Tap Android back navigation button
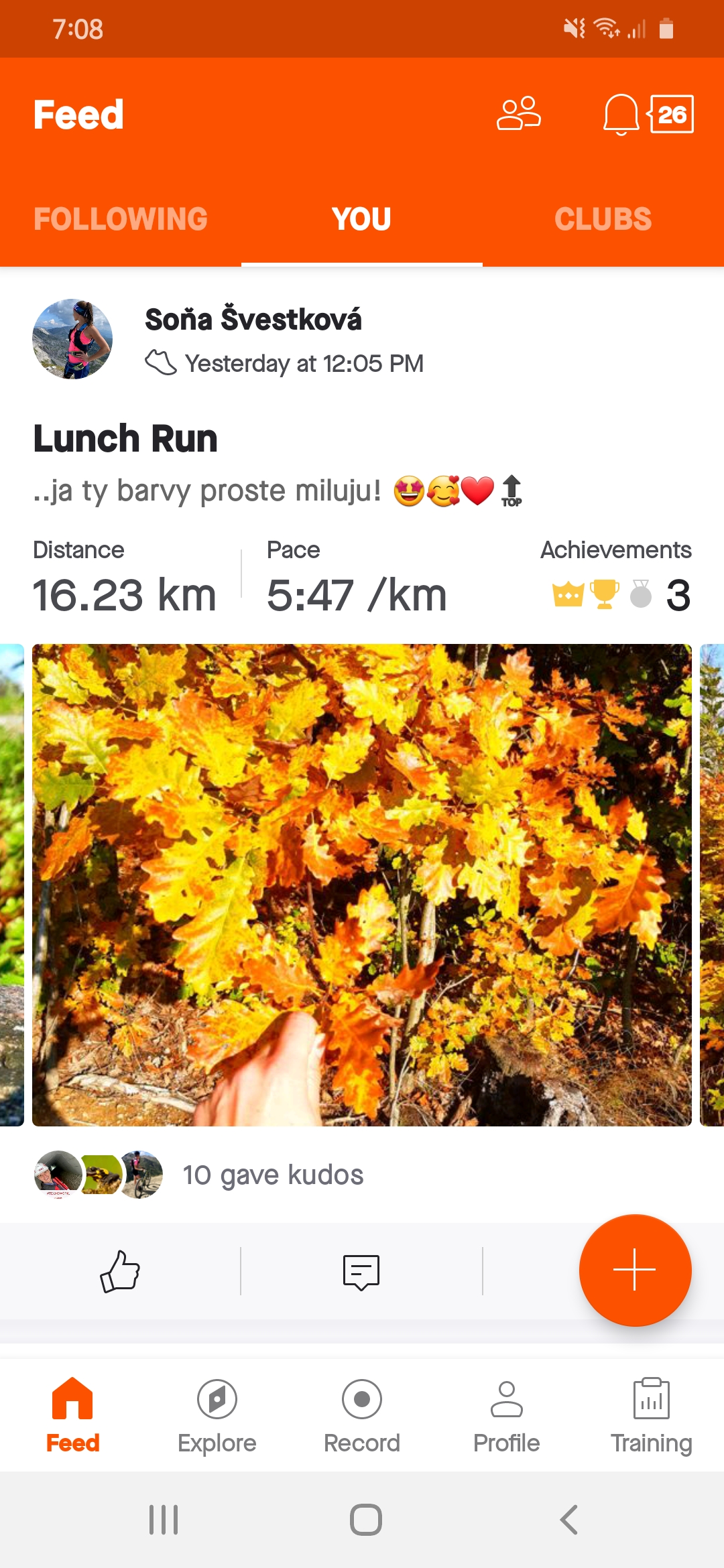The image size is (724, 1568). 568,1520
